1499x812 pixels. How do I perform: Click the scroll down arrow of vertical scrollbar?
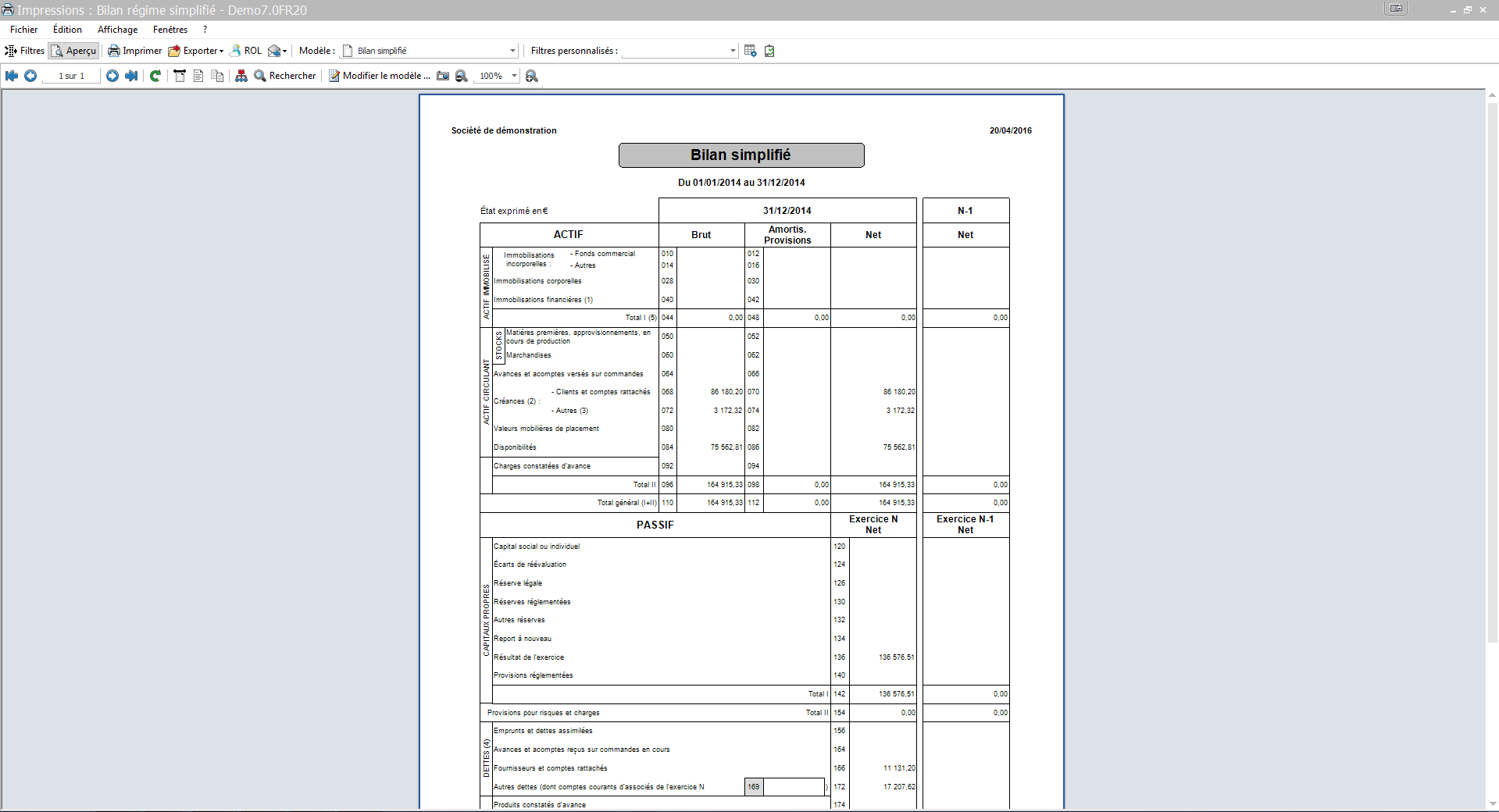pos(1492,803)
